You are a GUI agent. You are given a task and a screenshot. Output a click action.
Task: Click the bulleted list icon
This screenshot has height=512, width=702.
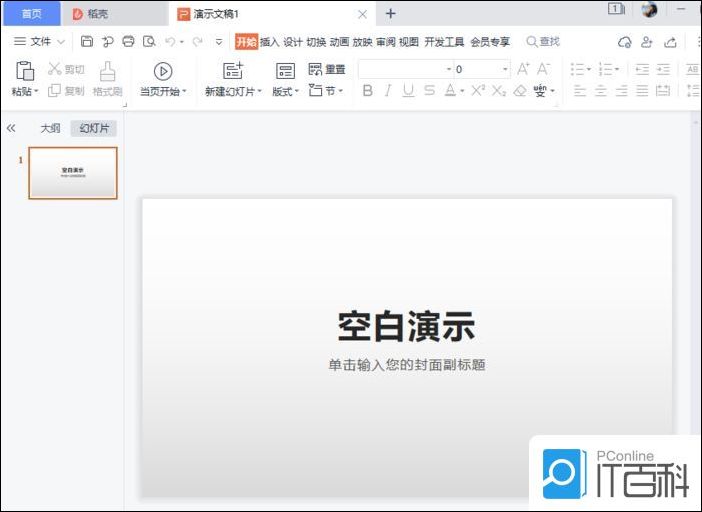[577, 69]
